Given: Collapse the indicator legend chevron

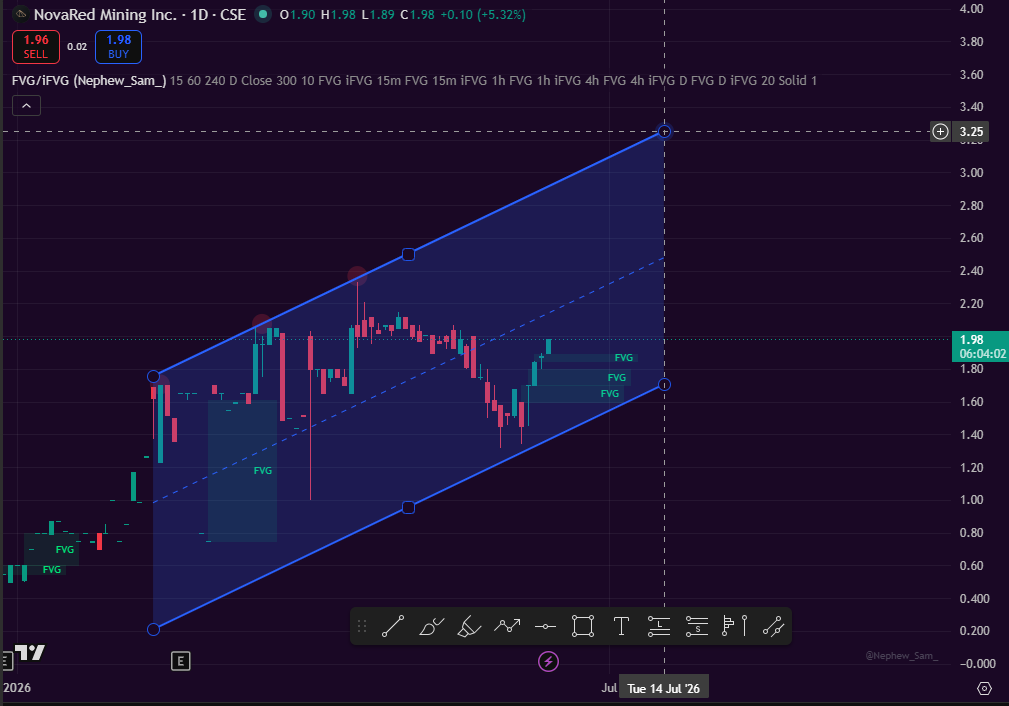Looking at the screenshot, I should point(26,106).
